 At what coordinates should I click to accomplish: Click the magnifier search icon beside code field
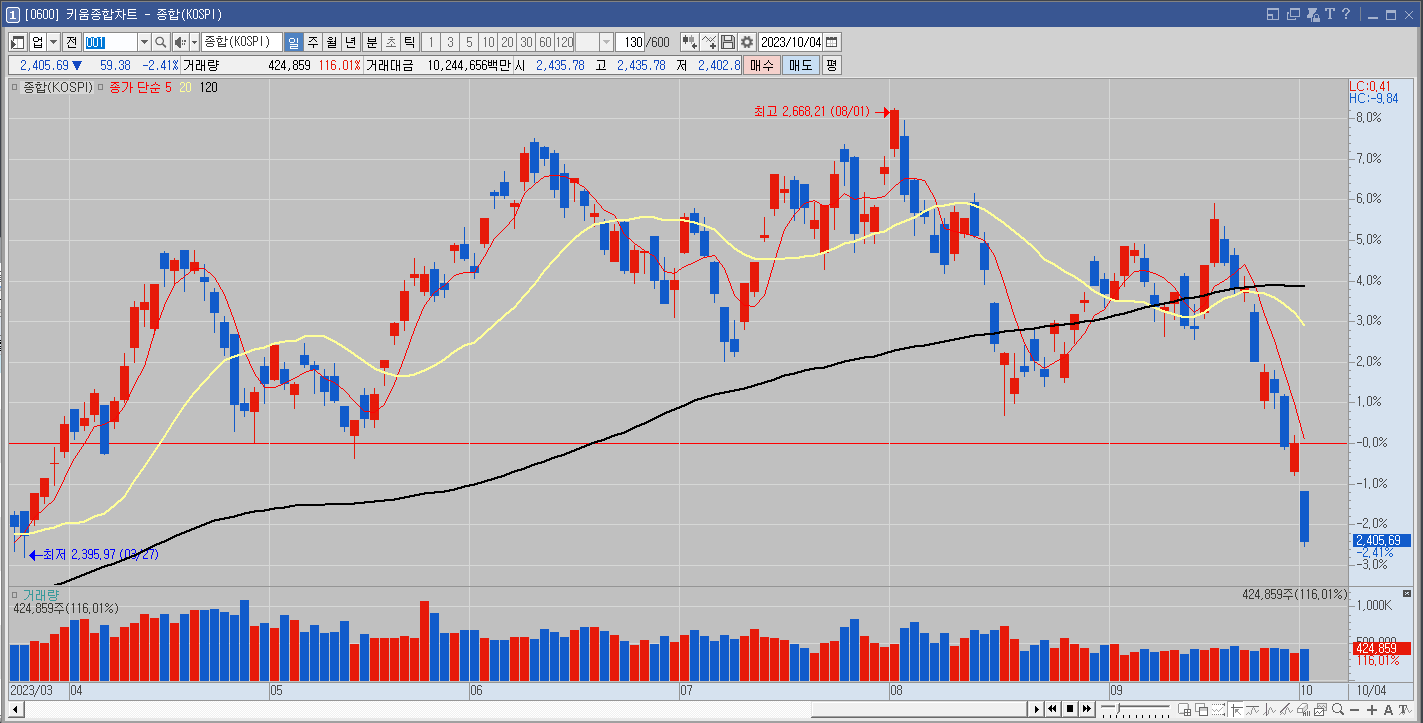point(160,42)
